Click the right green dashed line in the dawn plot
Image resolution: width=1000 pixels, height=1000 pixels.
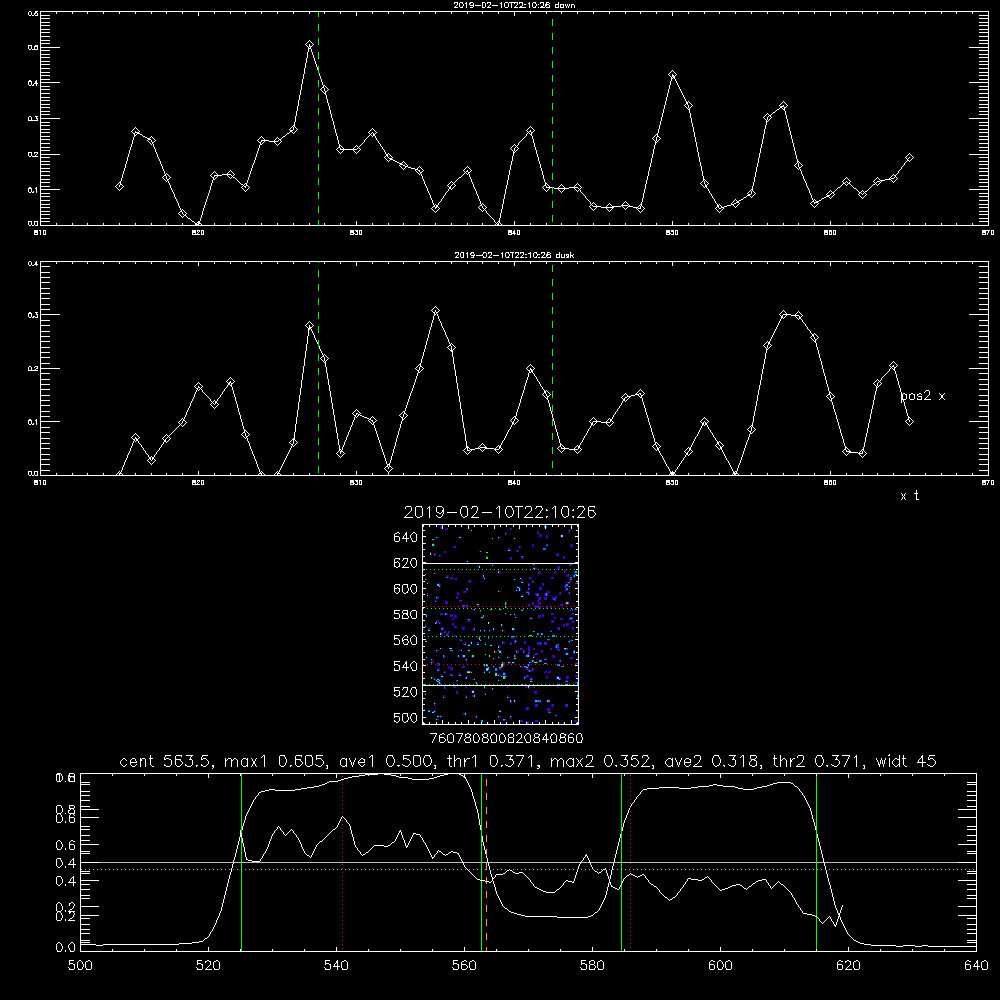[x=552, y=118]
